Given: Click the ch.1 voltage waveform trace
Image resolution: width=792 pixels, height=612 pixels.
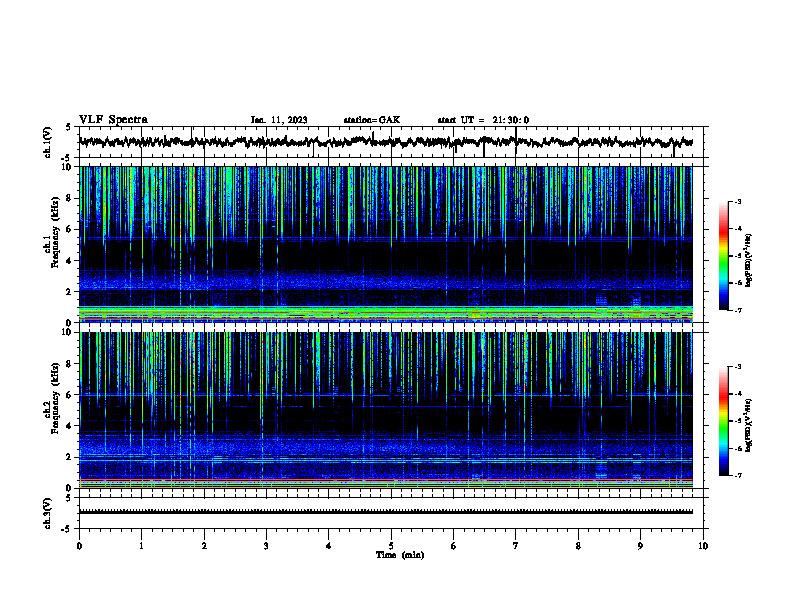Looking at the screenshot, I should pos(385,142).
